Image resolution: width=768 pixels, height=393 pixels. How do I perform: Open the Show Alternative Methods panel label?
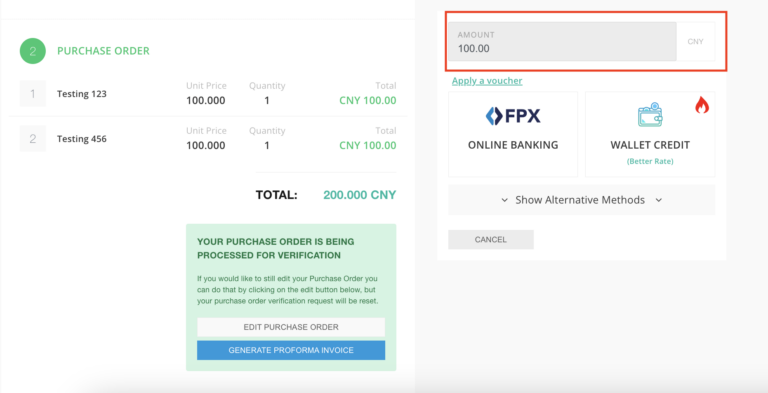(x=580, y=200)
